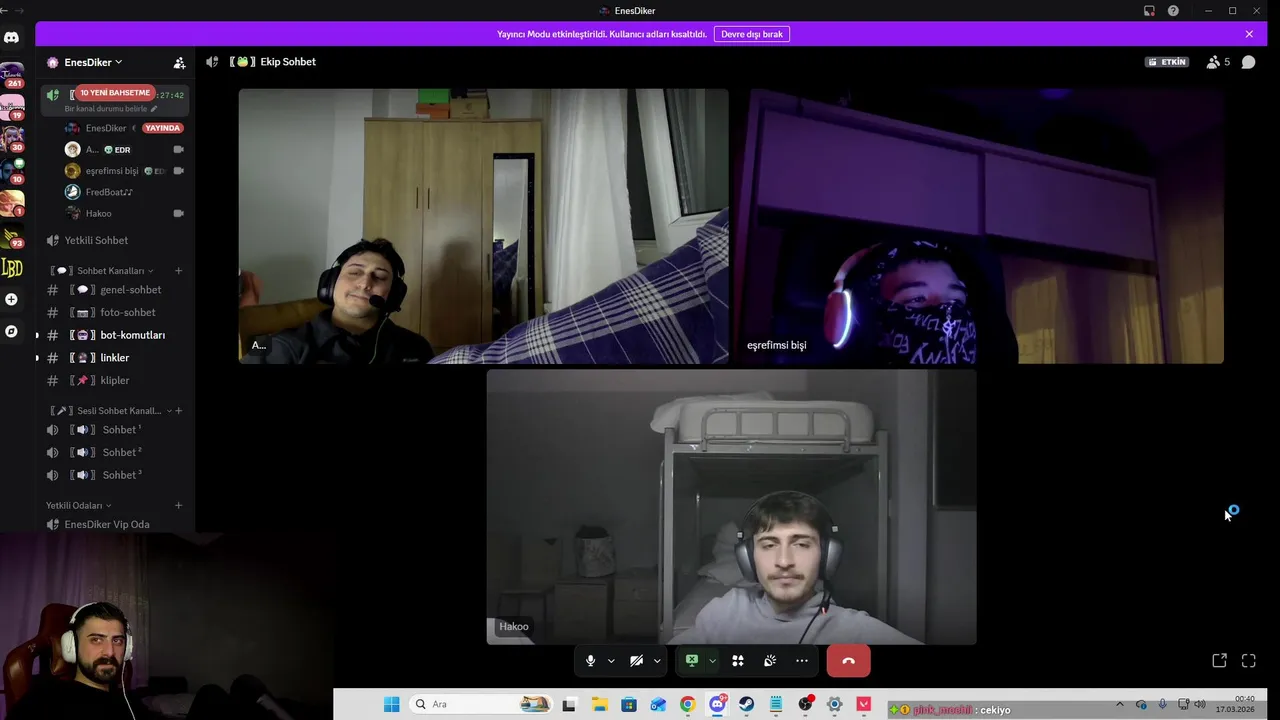The image size is (1280, 720).
Task: Focus Hakoo's video tile
Action: tap(731, 507)
